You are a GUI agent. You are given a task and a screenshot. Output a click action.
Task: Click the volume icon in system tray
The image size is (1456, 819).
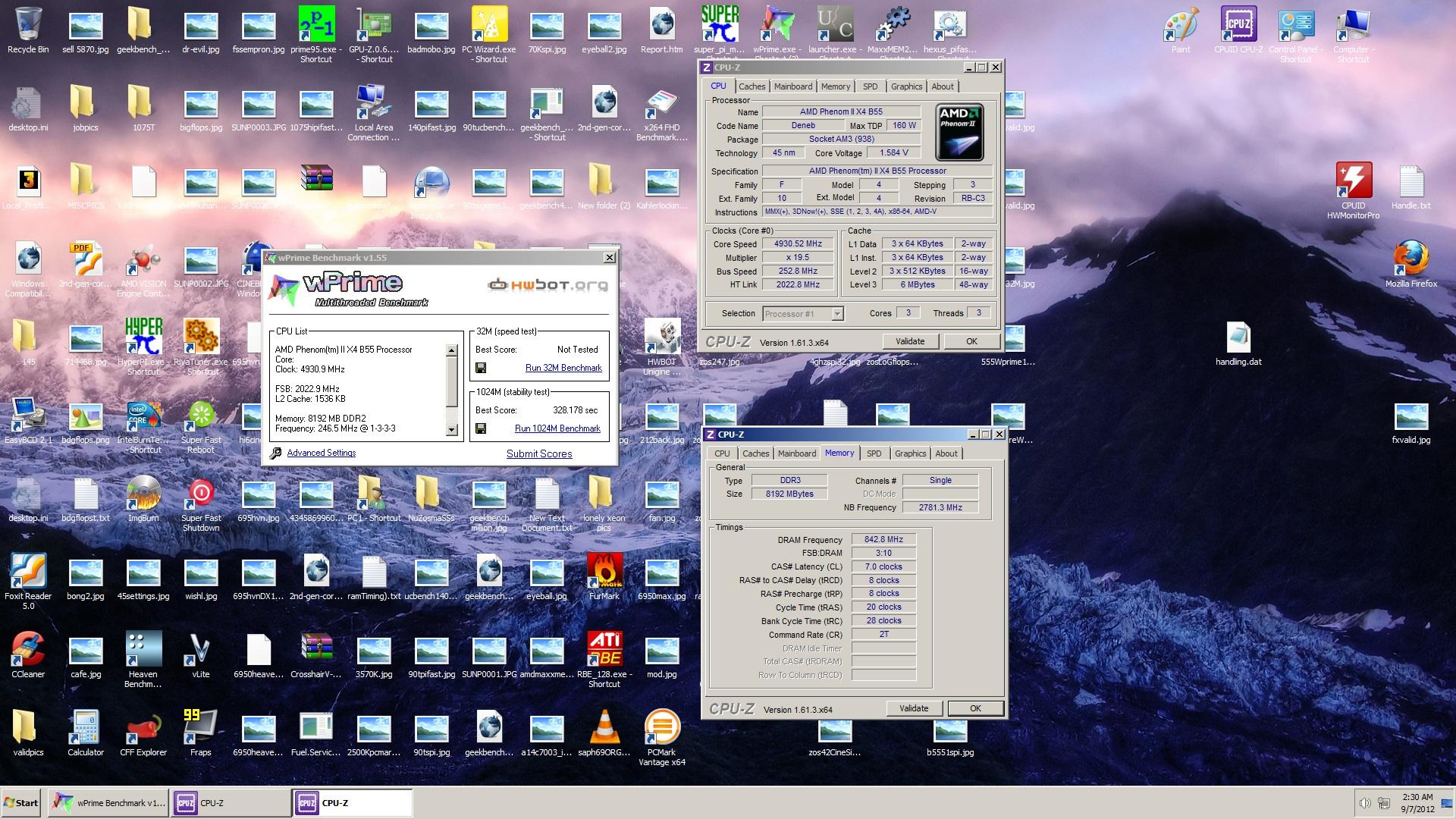coord(1365,803)
